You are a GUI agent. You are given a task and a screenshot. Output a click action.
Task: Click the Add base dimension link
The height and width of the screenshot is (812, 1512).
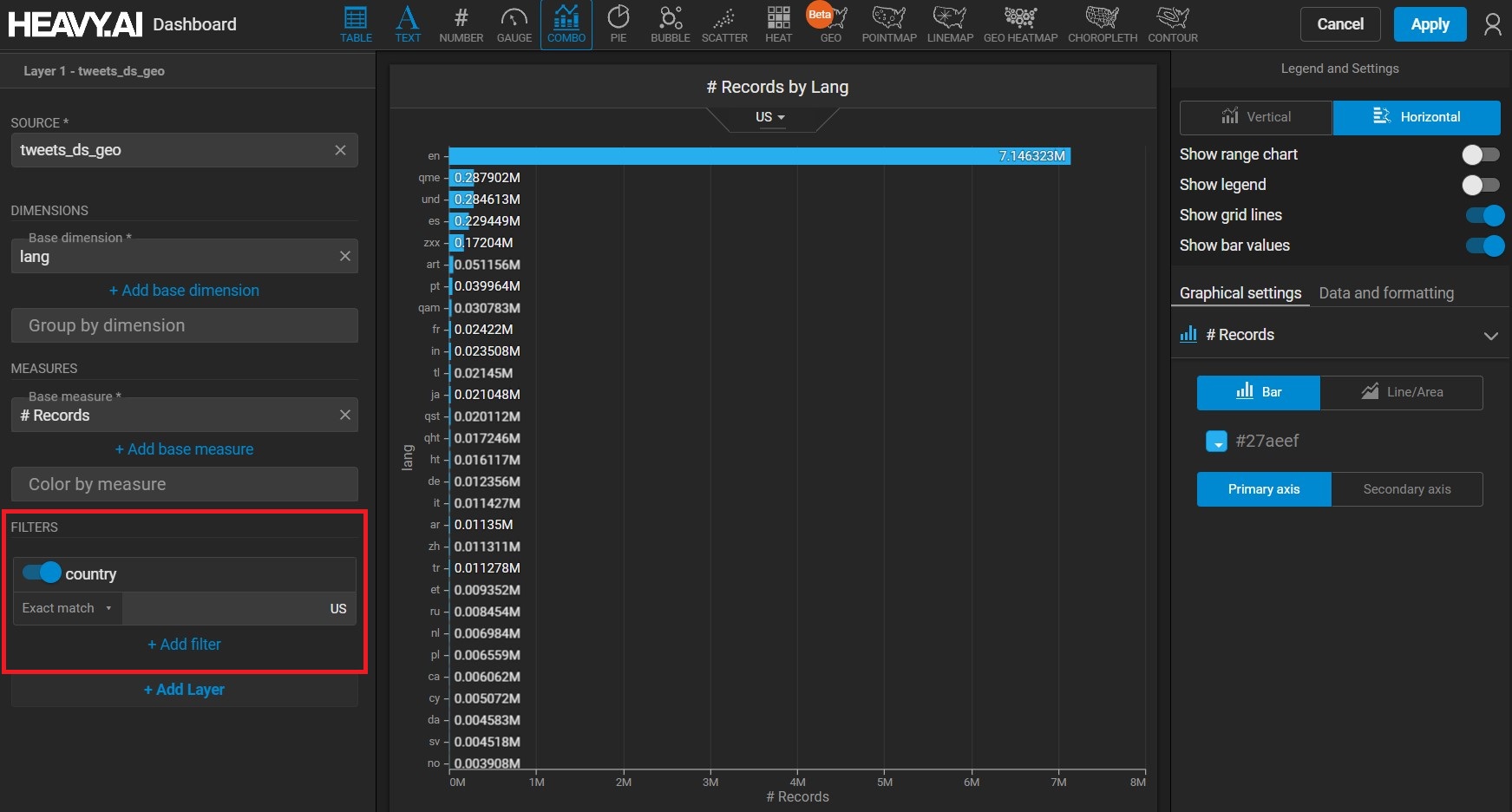pos(184,291)
